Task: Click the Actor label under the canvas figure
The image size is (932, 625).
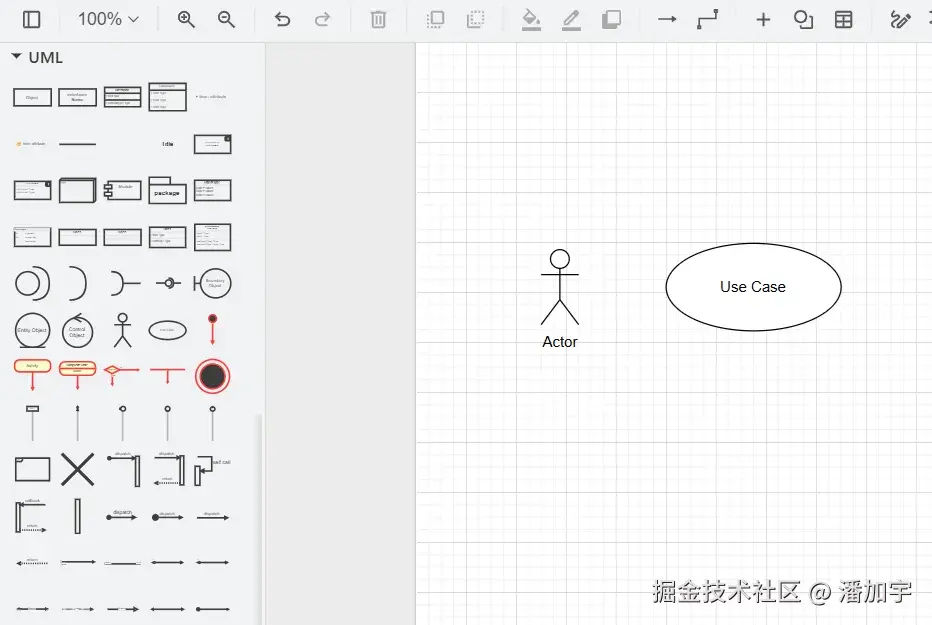Action: click(560, 342)
